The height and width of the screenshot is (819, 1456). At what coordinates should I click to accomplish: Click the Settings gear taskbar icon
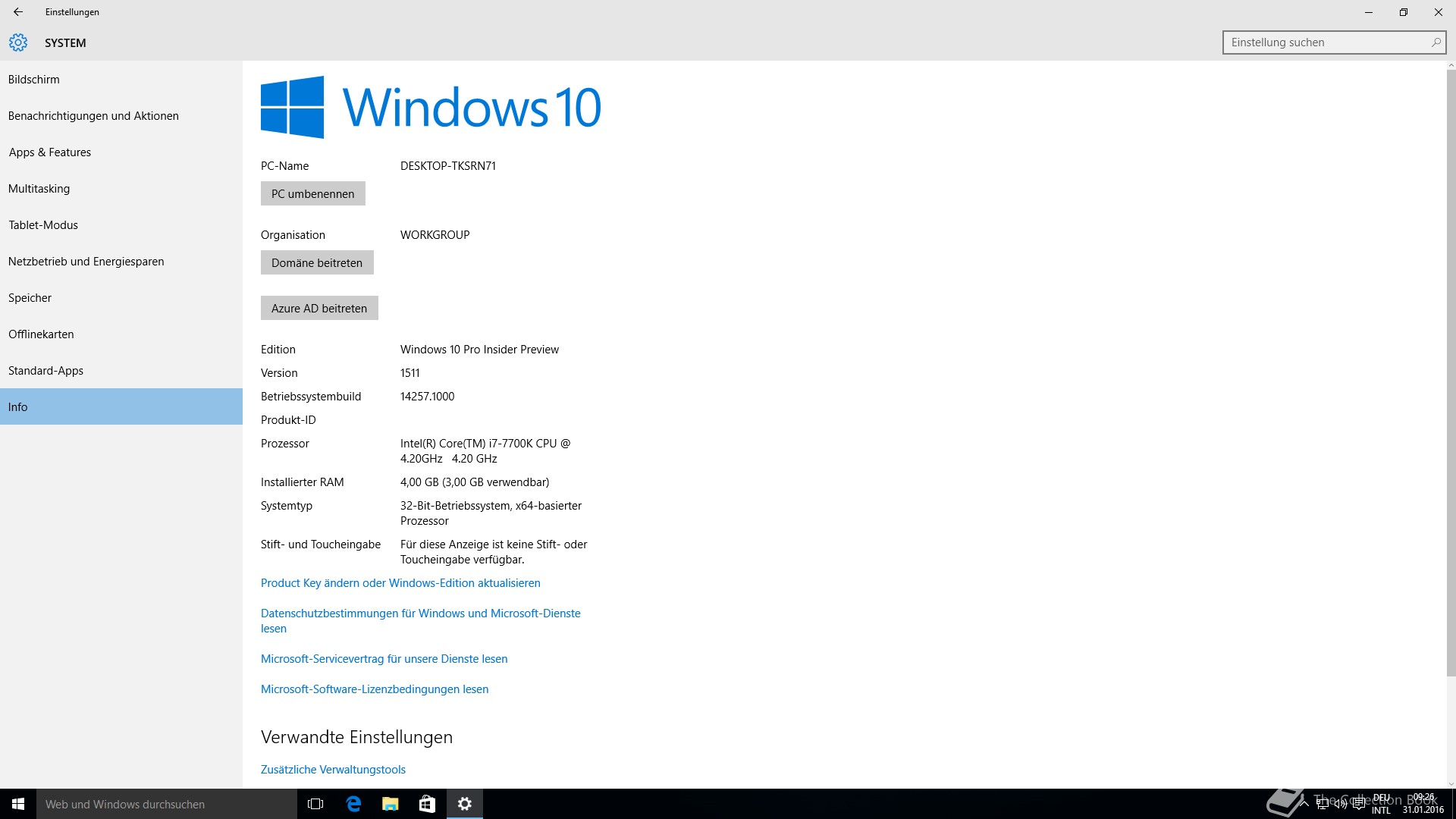click(465, 804)
